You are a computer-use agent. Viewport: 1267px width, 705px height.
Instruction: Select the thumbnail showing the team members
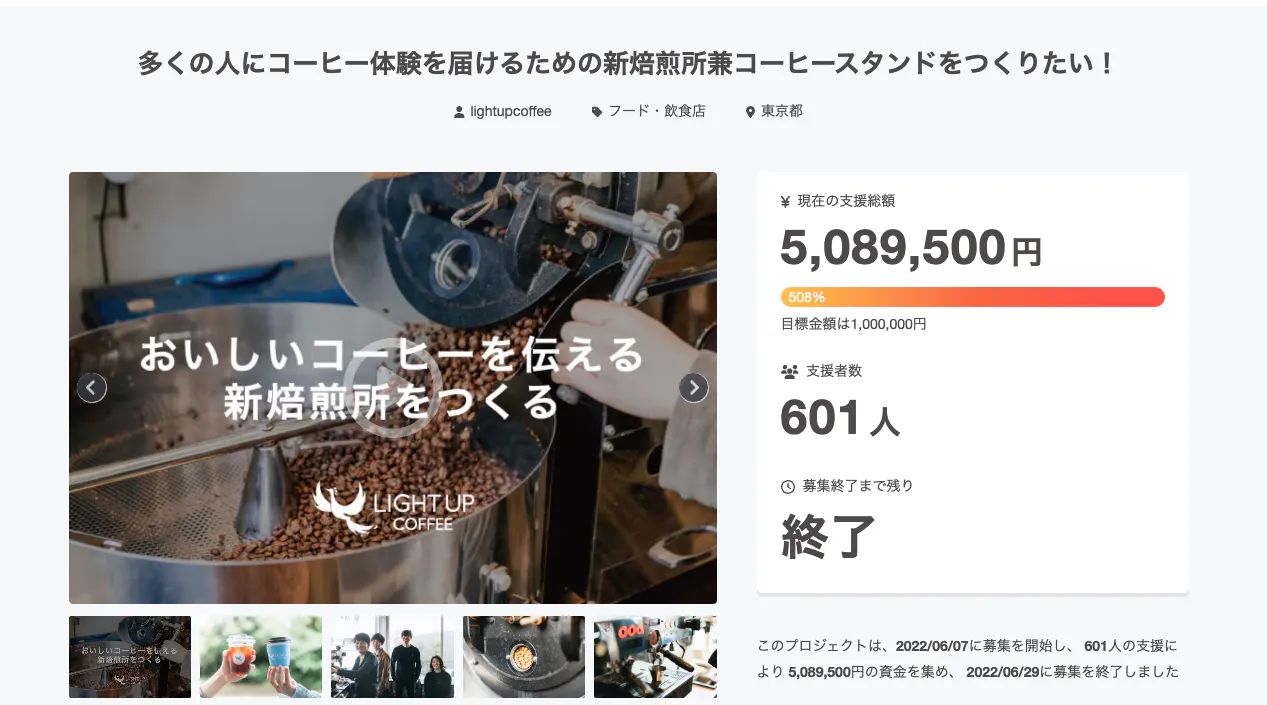392,657
